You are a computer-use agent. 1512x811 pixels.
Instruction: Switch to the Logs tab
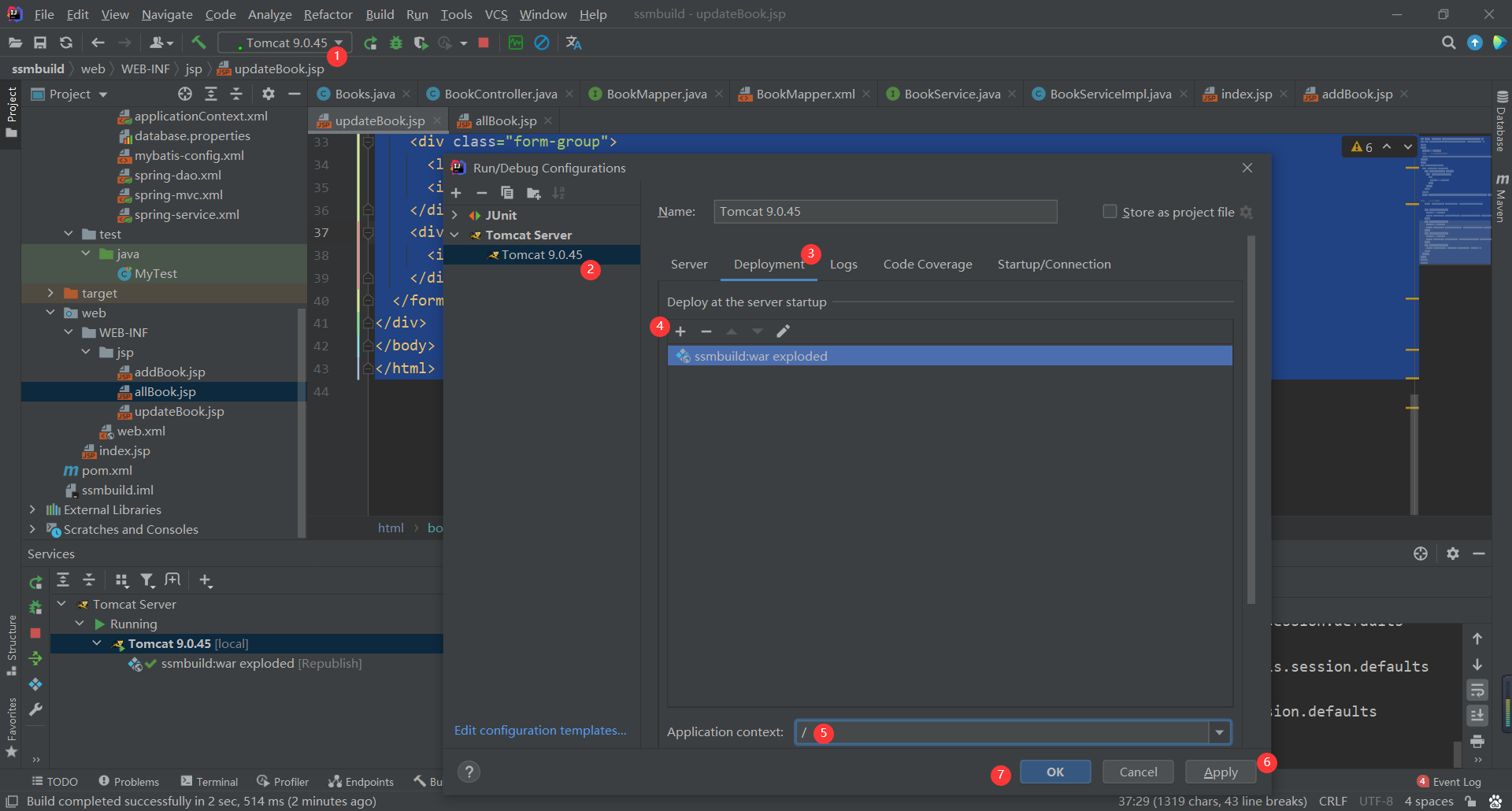843,265
